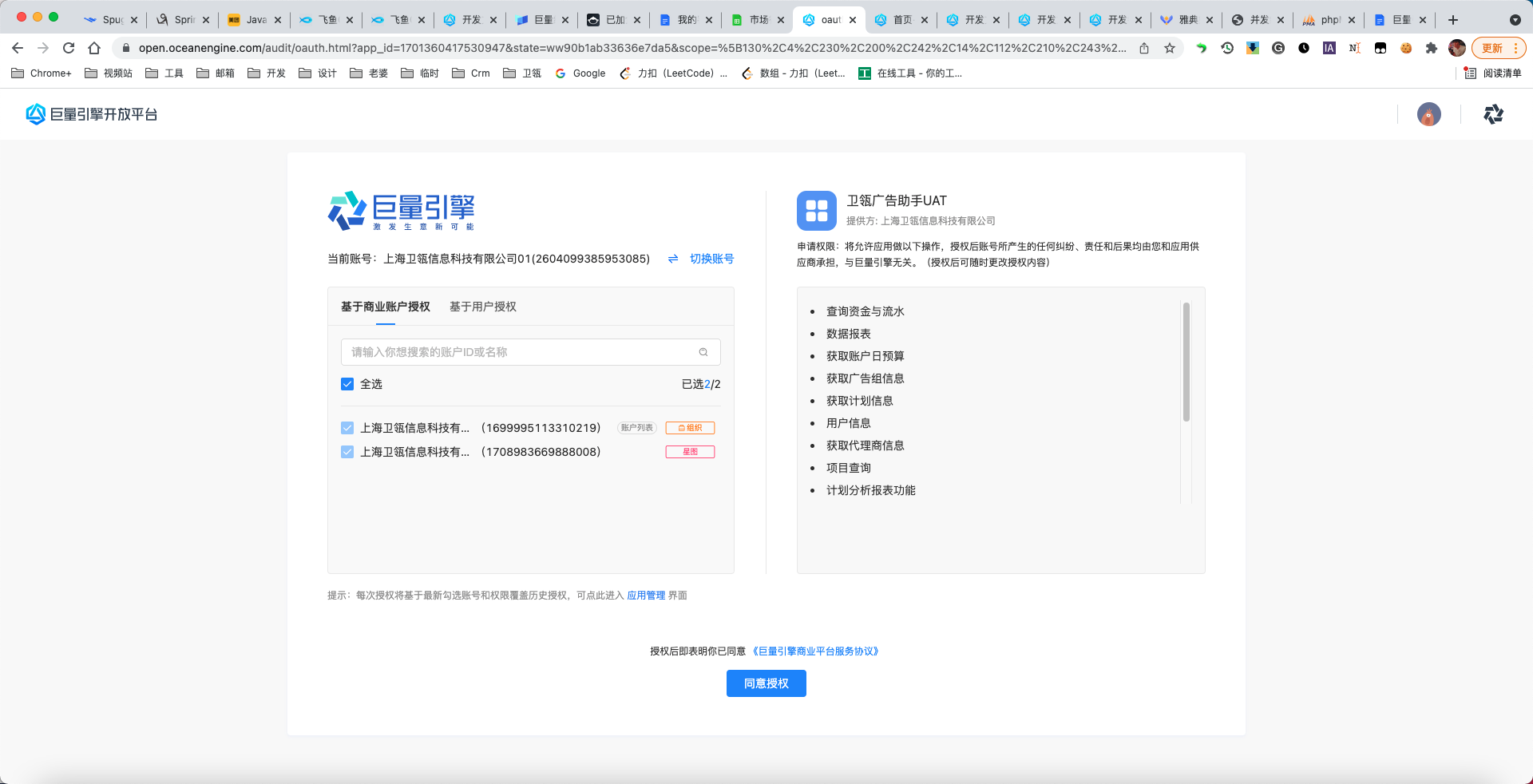Open the 工具 bookmarks folder
This screenshot has width=1533, height=784.
point(164,73)
